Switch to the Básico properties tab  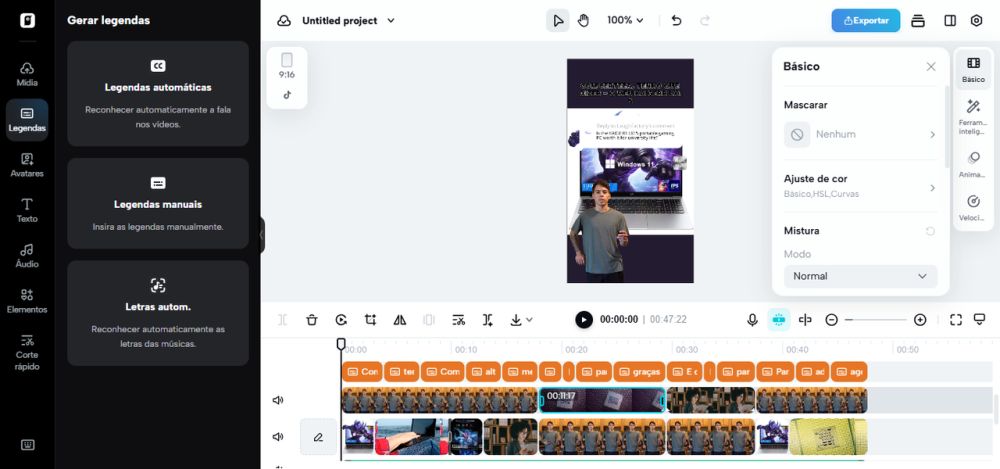(x=973, y=70)
